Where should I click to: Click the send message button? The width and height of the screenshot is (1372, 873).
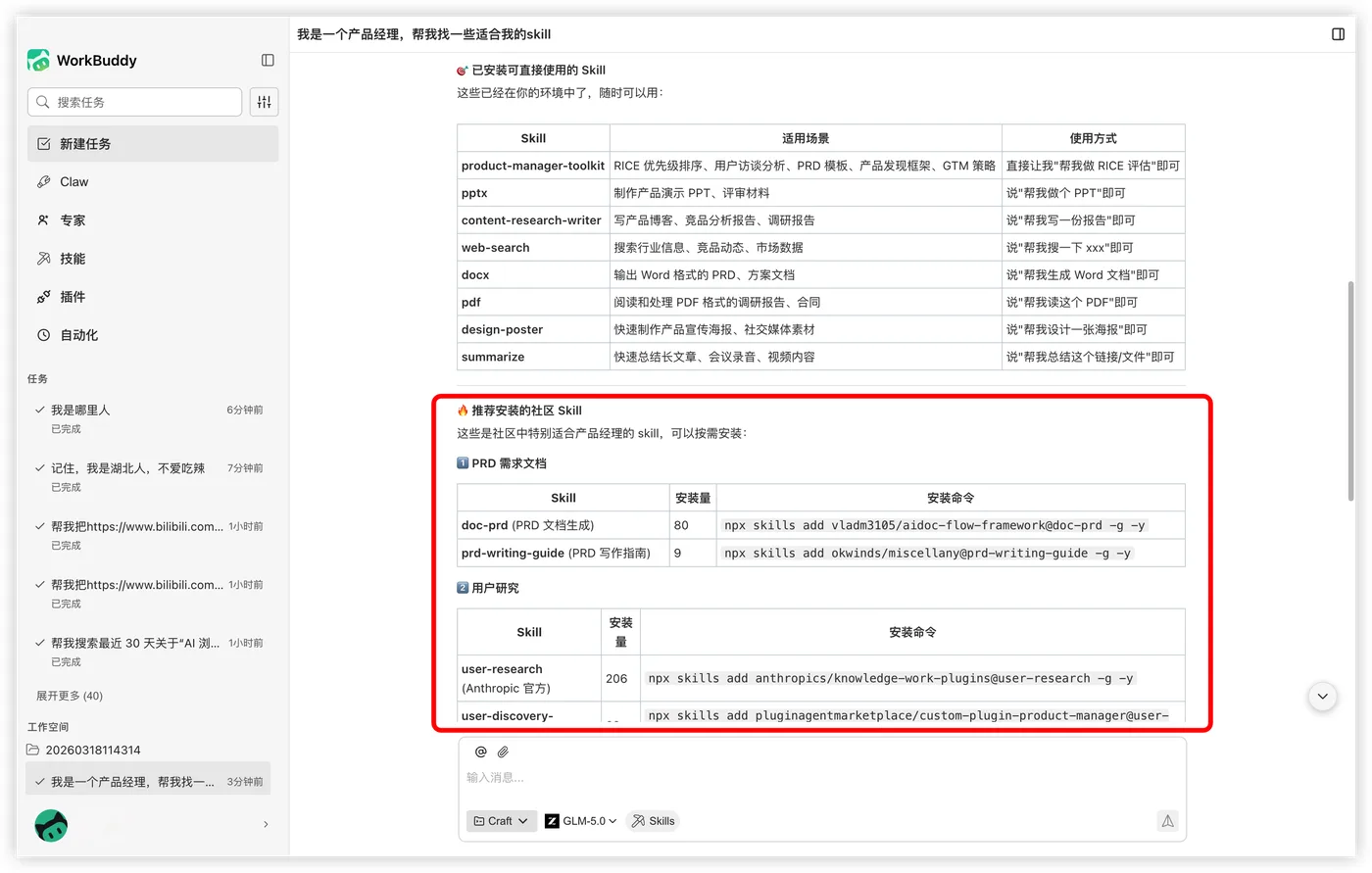pyautogui.click(x=1167, y=821)
